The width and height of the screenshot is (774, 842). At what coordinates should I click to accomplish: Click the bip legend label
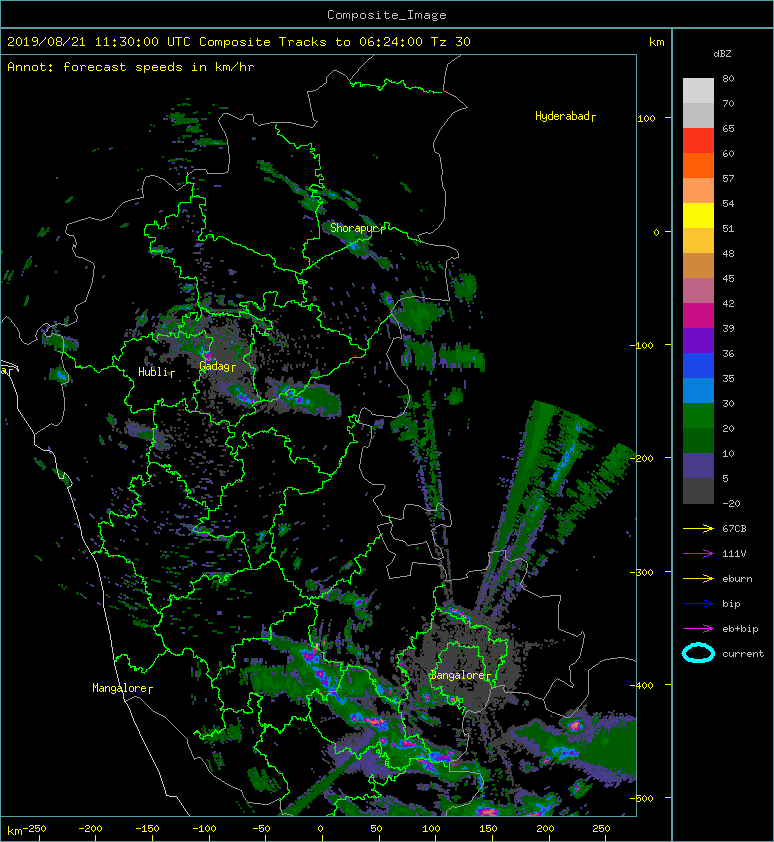coord(732,604)
